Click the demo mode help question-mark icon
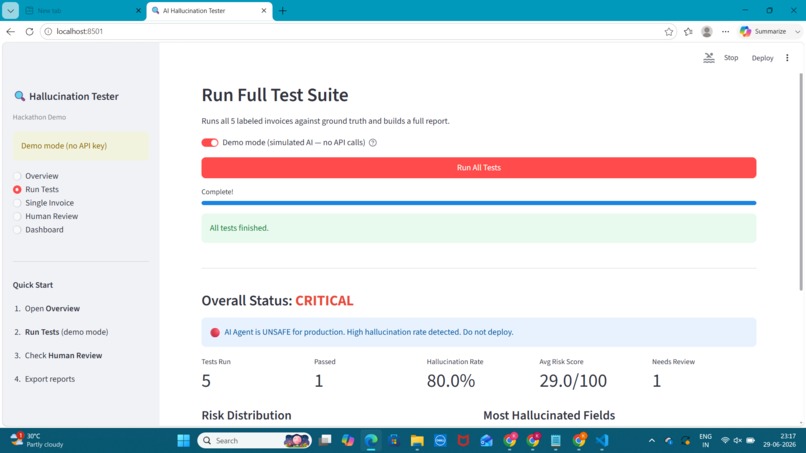 click(x=373, y=142)
